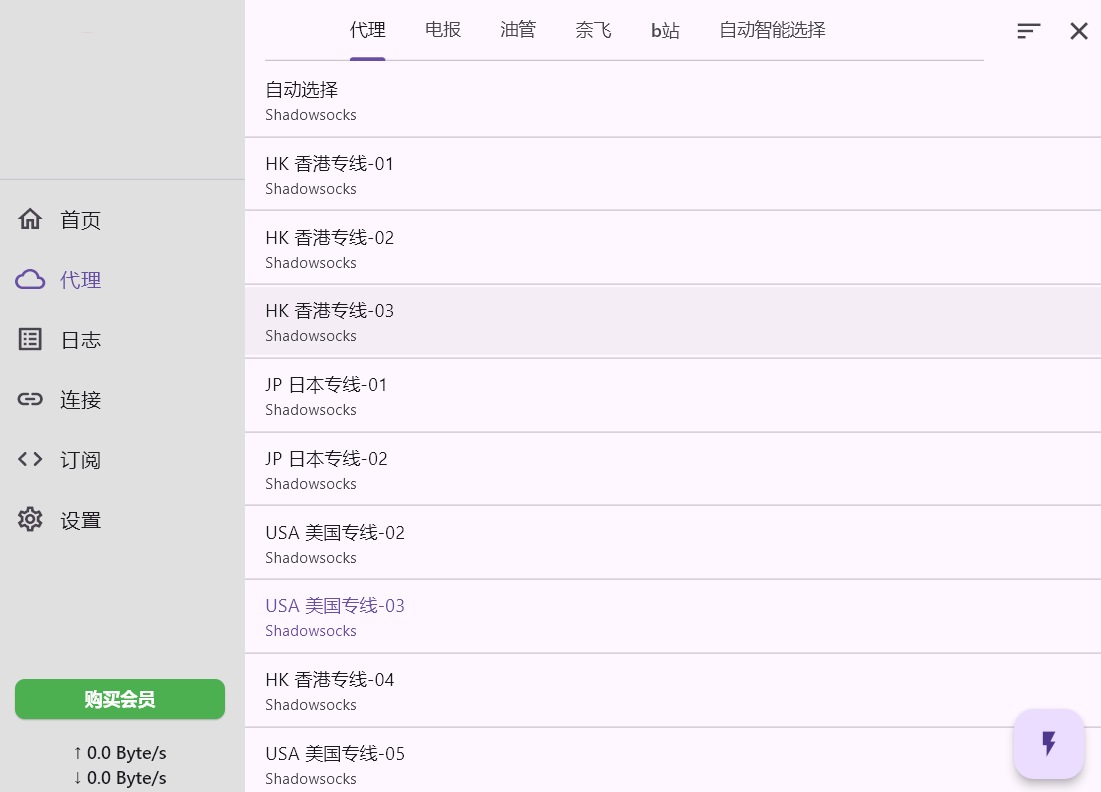Click the home icon in sidebar
1101x792 pixels.
[30, 220]
